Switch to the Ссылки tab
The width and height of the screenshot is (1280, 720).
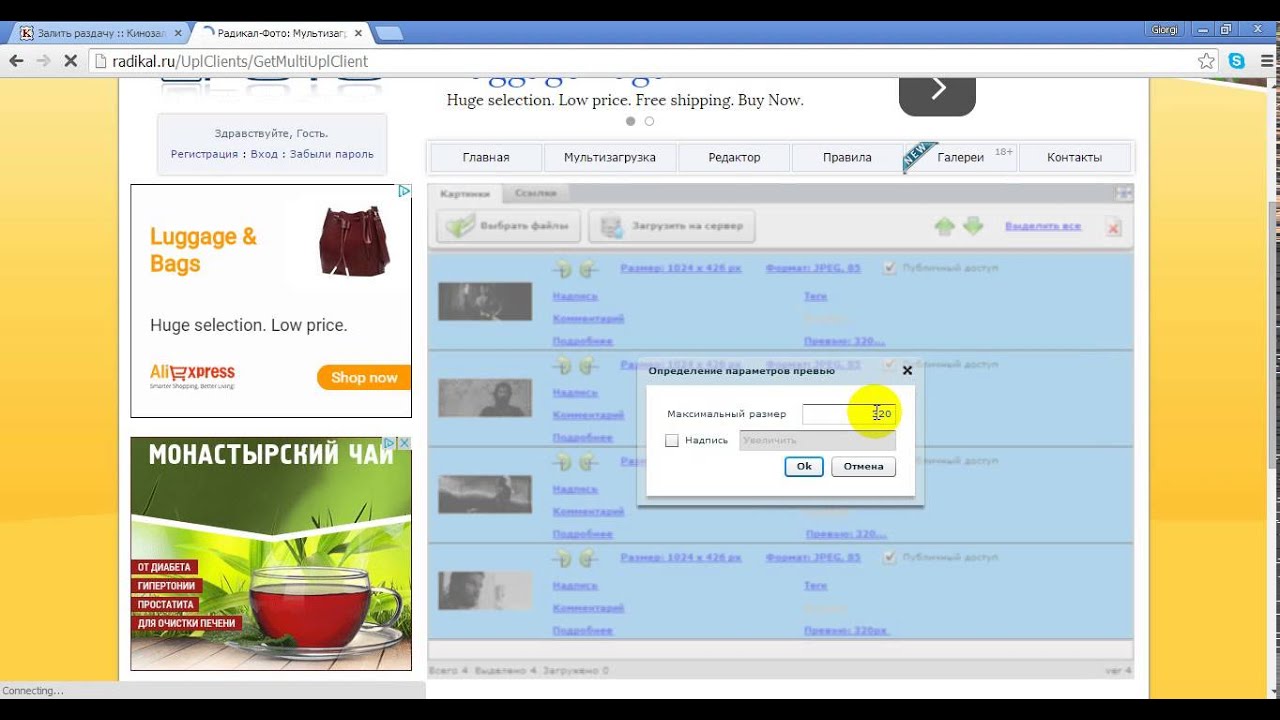pos(535,193)
